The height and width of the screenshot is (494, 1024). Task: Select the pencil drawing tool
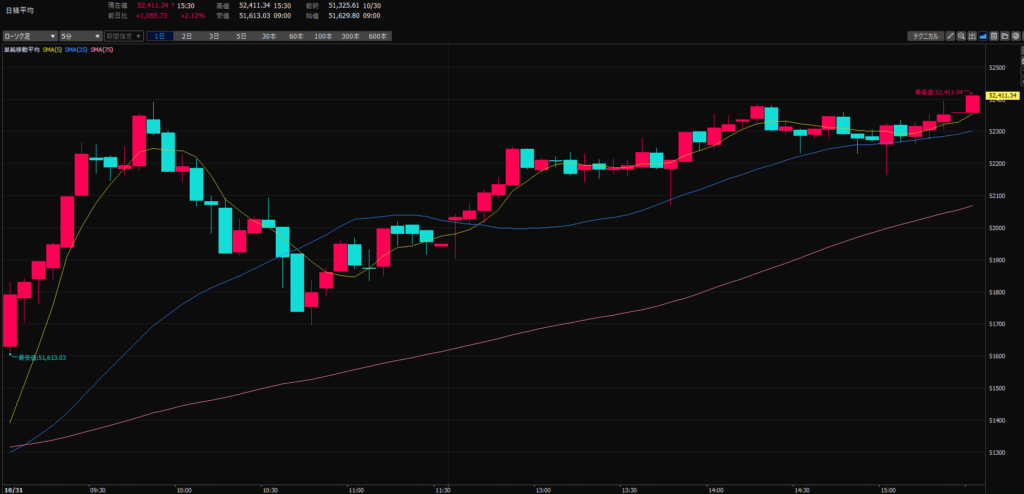click(x=952, y=36)
